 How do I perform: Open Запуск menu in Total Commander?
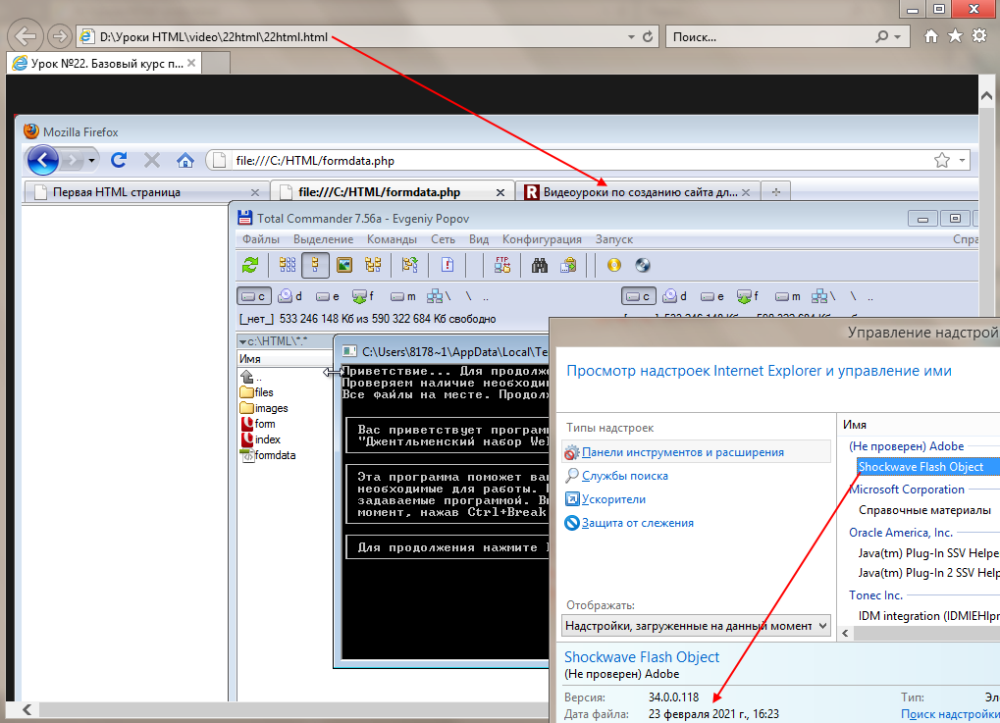click(614, 240)
